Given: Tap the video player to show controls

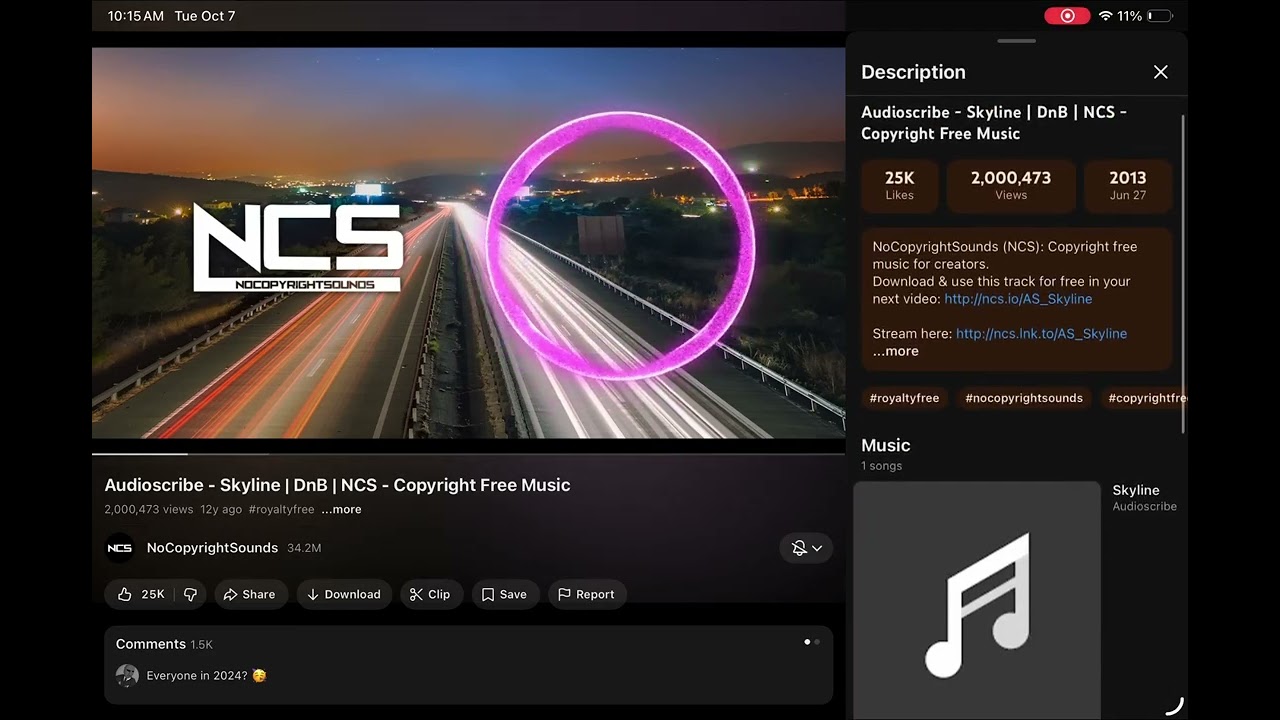Looking at the screenshot, I should [x=468, y=243].
